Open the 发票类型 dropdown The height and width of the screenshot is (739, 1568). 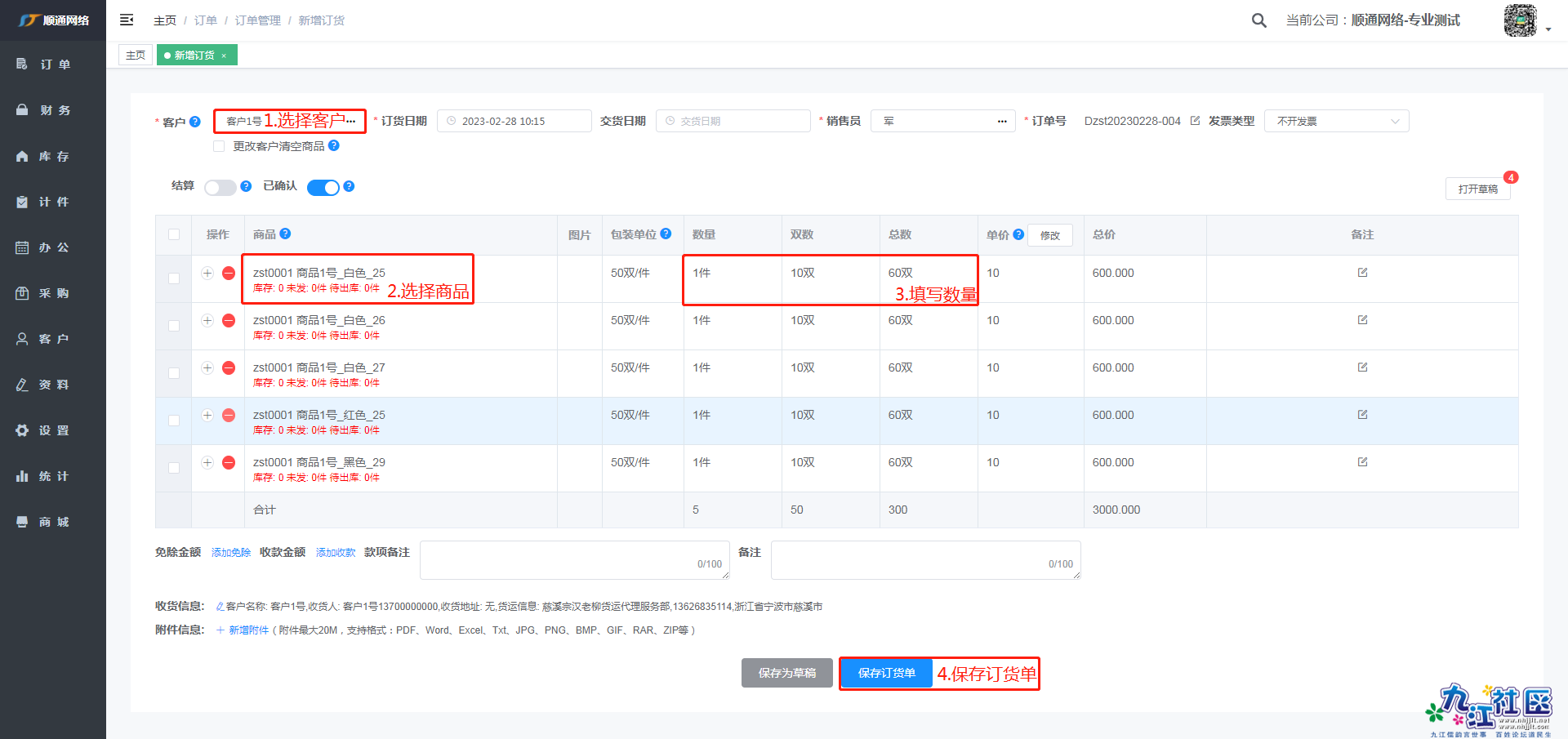1336,121
